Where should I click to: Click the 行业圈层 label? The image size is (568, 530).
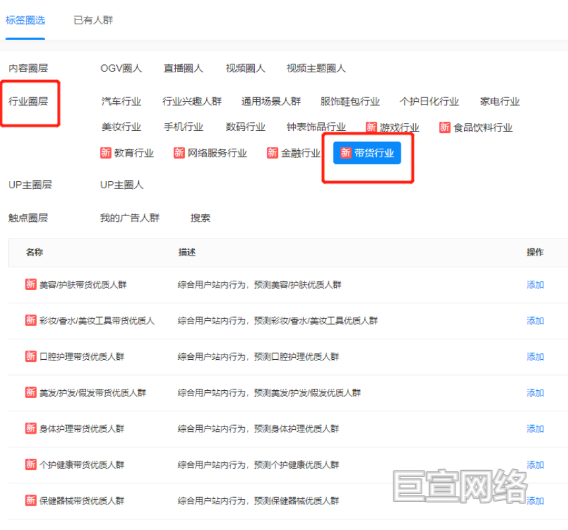click(x=28, y=101)
